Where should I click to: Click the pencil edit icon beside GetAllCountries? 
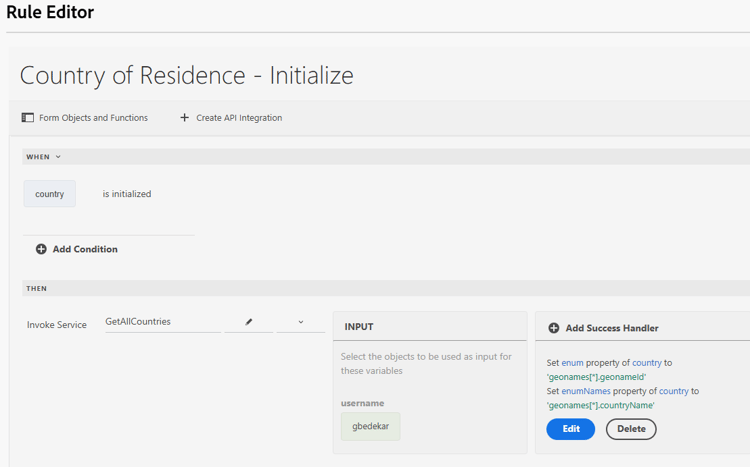[249, 322]
